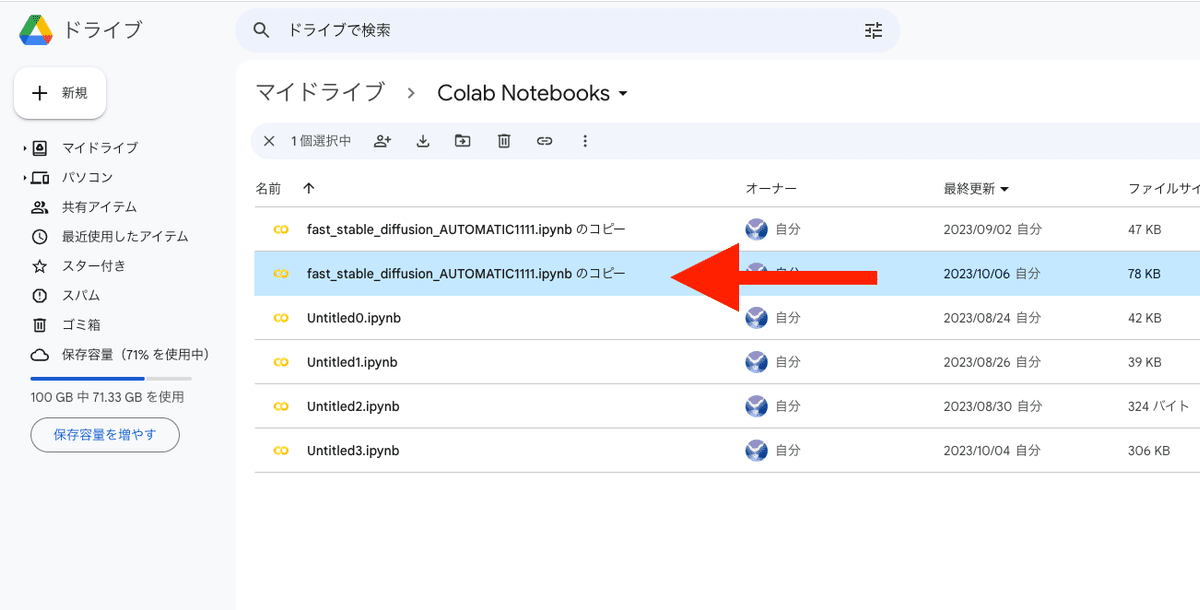Open 共有アイテム in the sidebar

coord(99,207)
